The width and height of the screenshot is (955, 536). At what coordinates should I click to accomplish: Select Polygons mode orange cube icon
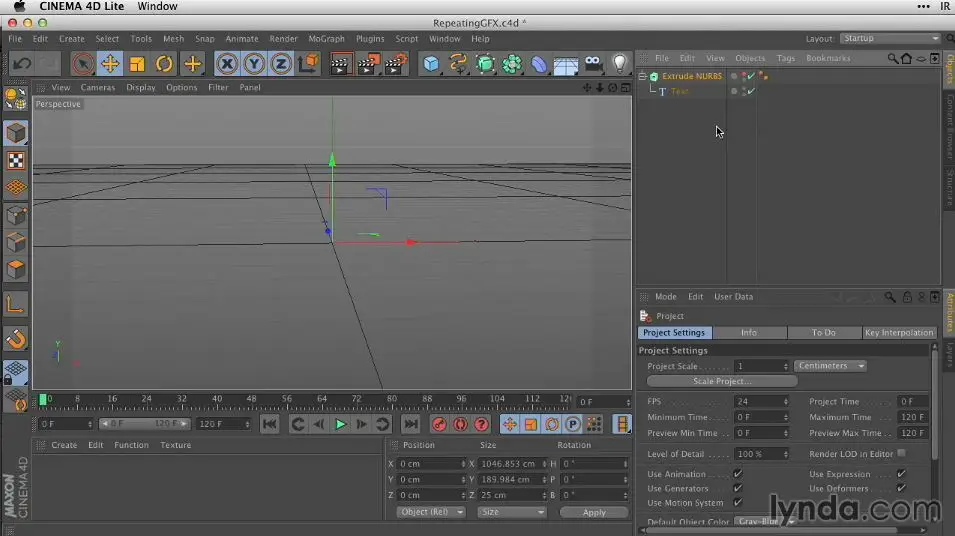(16, 270)
